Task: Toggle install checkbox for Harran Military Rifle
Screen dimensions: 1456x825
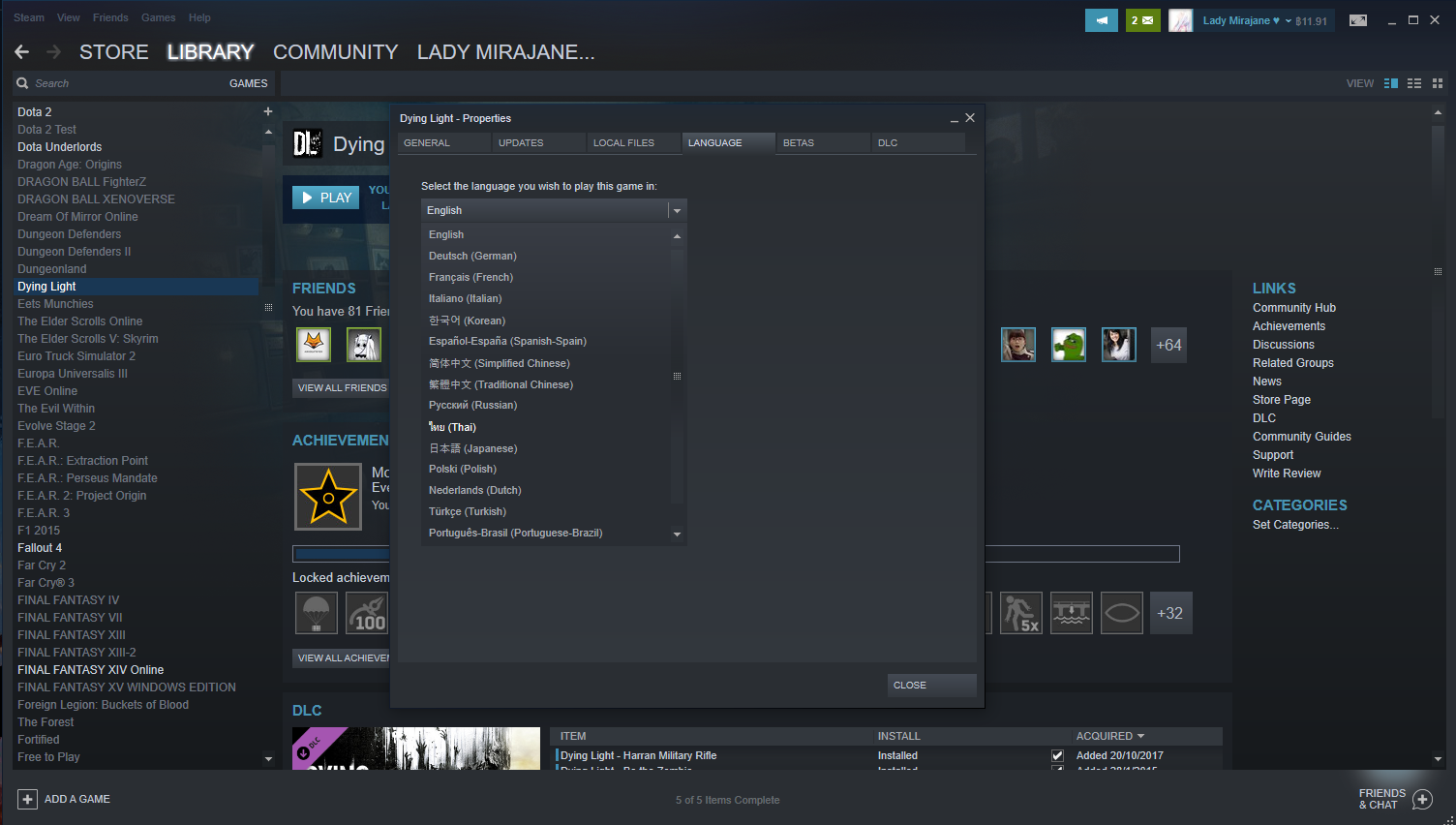Action: (1057, 755)
